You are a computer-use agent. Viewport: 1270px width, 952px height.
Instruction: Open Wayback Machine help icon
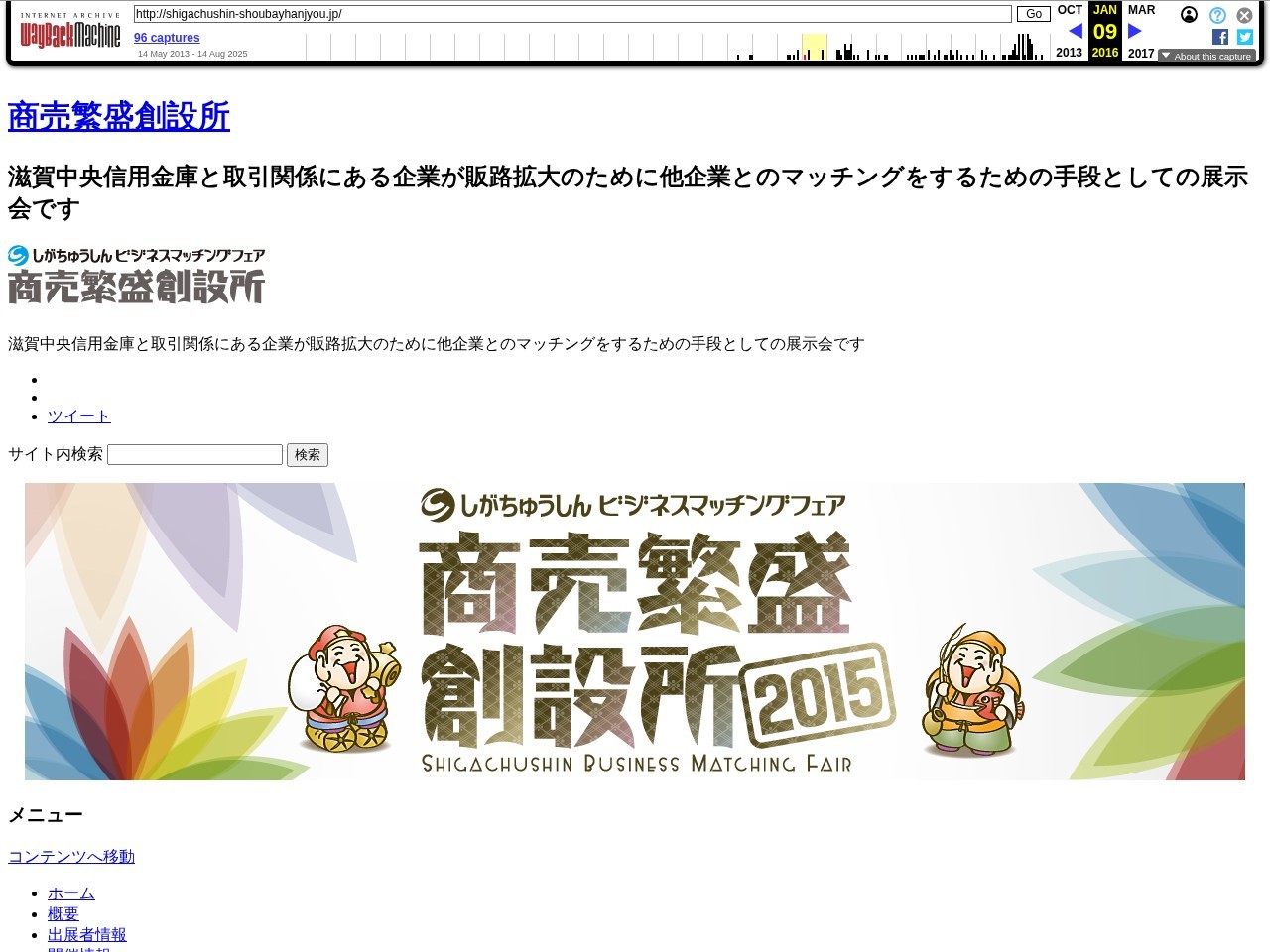pyautogui.click(x=1217, y=15)
